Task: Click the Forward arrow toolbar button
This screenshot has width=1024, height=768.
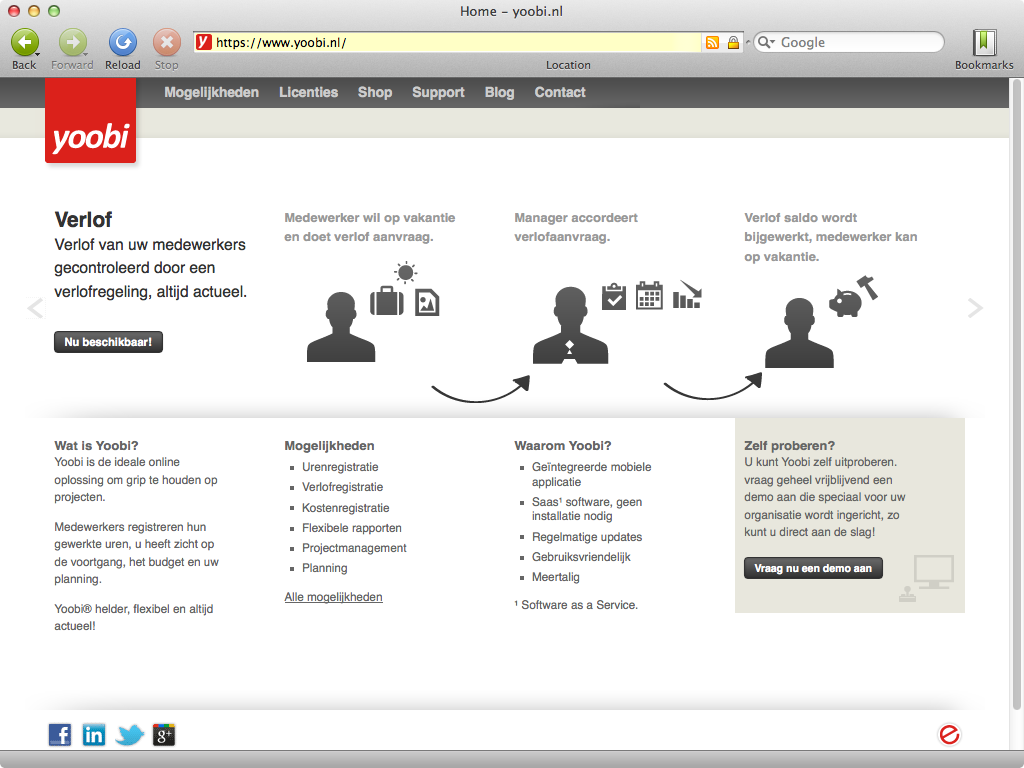Action: tap(72, 43)
